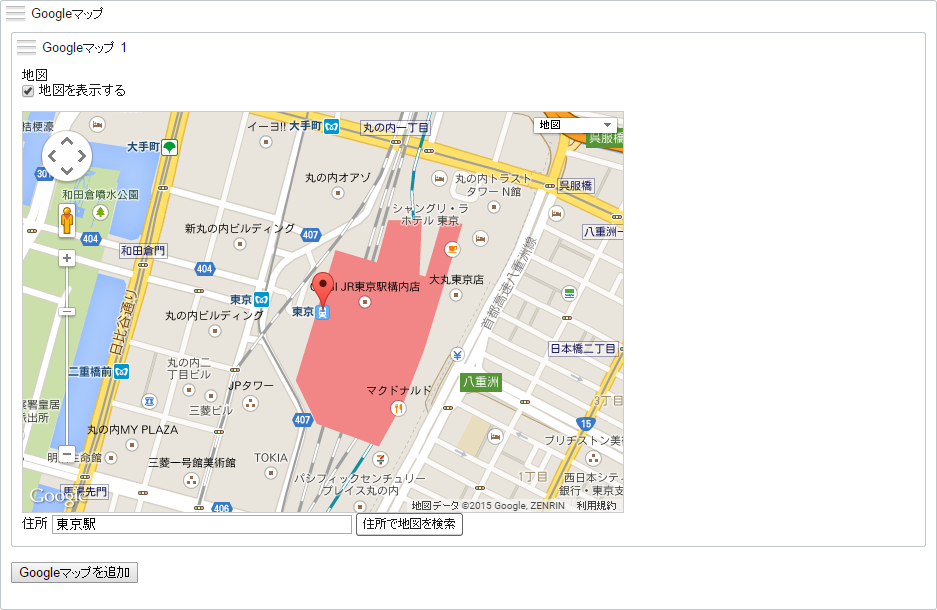Click the シャングリ・ラ ホテル 東京 label

(430, 214)
